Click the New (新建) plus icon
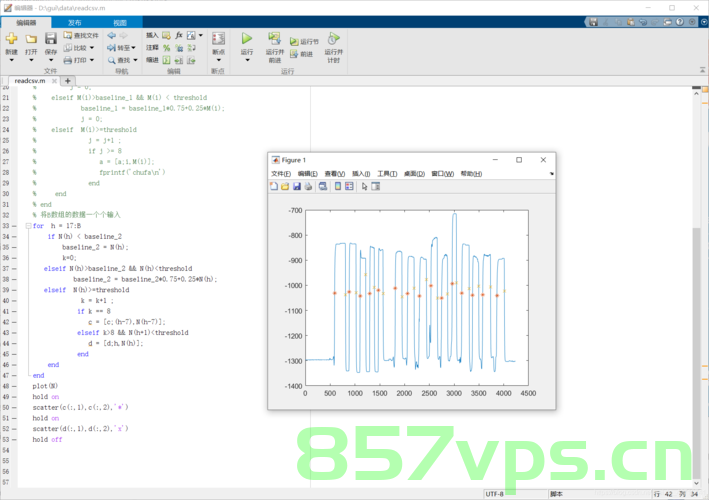This screenshot has height=500, width=709. (11, 39)
